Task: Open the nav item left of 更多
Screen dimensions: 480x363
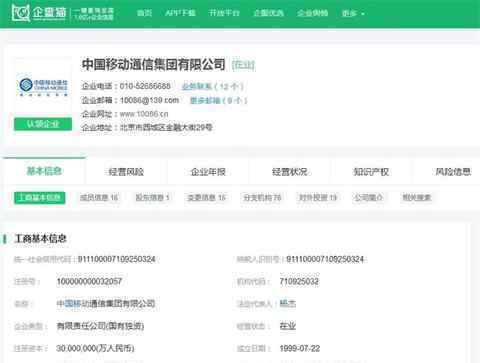Action: (x=312, y=13)
